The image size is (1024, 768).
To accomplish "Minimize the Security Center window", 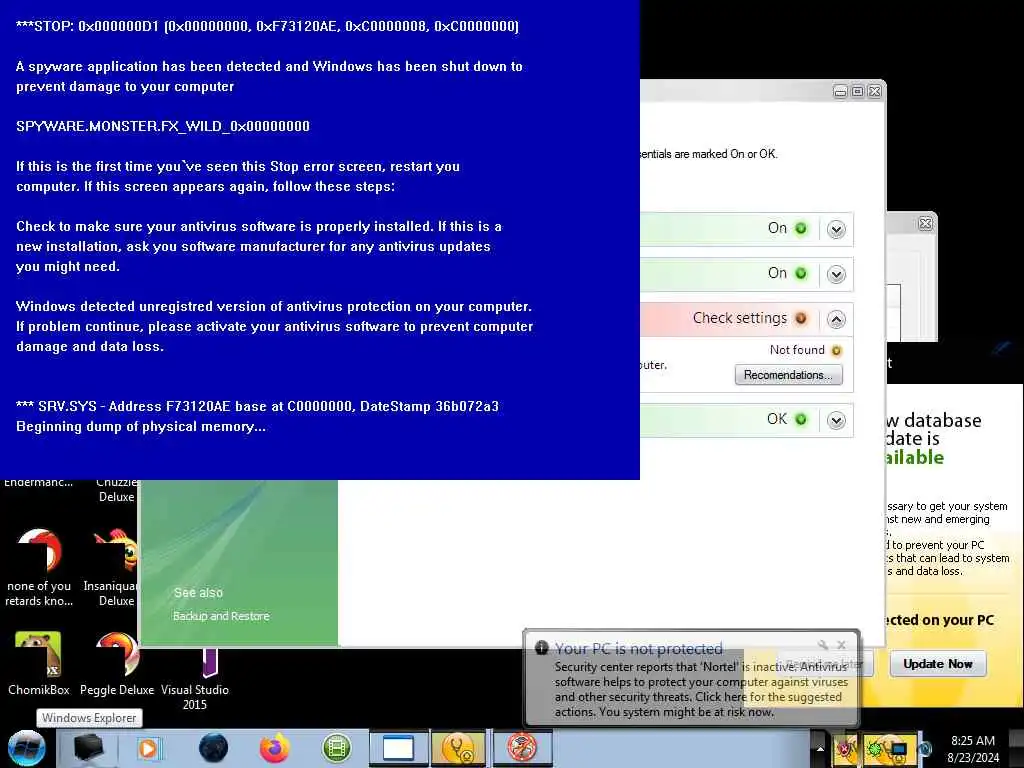I will coord(840,91).
